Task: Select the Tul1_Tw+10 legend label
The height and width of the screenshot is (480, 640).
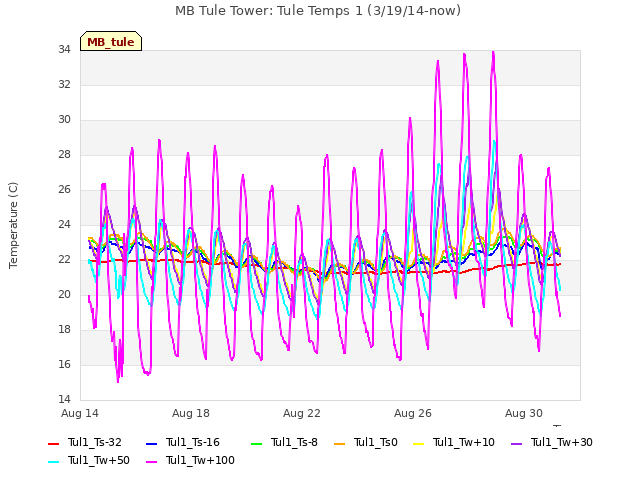Action: 464,442
